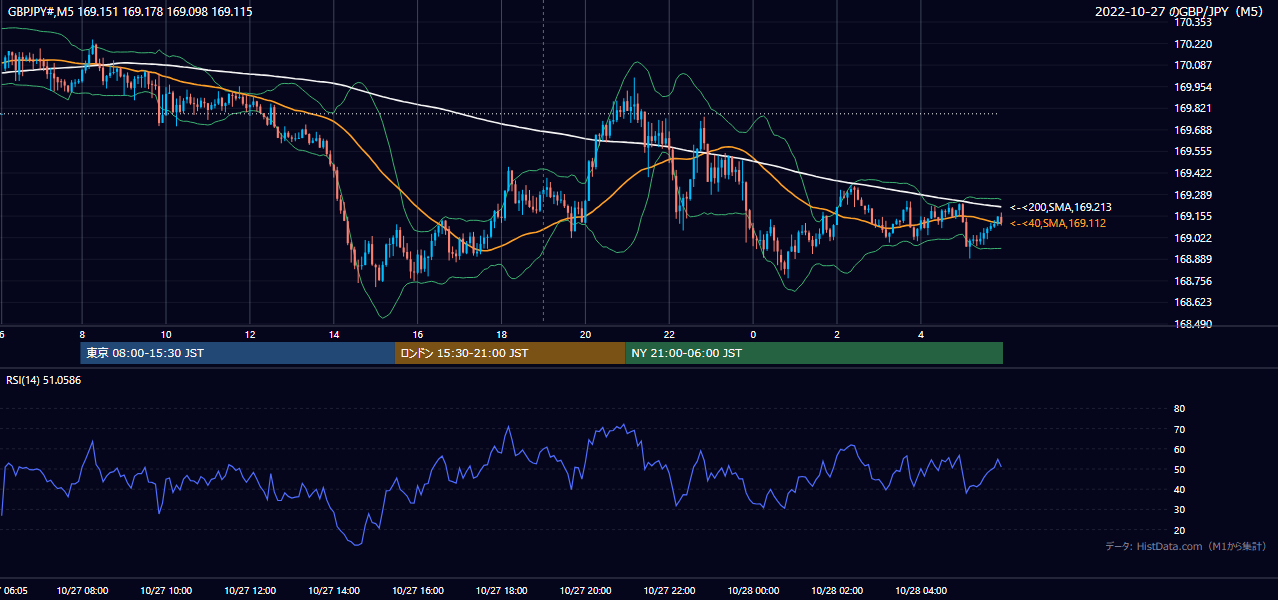Select the 東京 08:00-15:30 JST session bar
The height and width of the screenshot is (600, 1278).
pyautogui.click(x=238, y=353)
